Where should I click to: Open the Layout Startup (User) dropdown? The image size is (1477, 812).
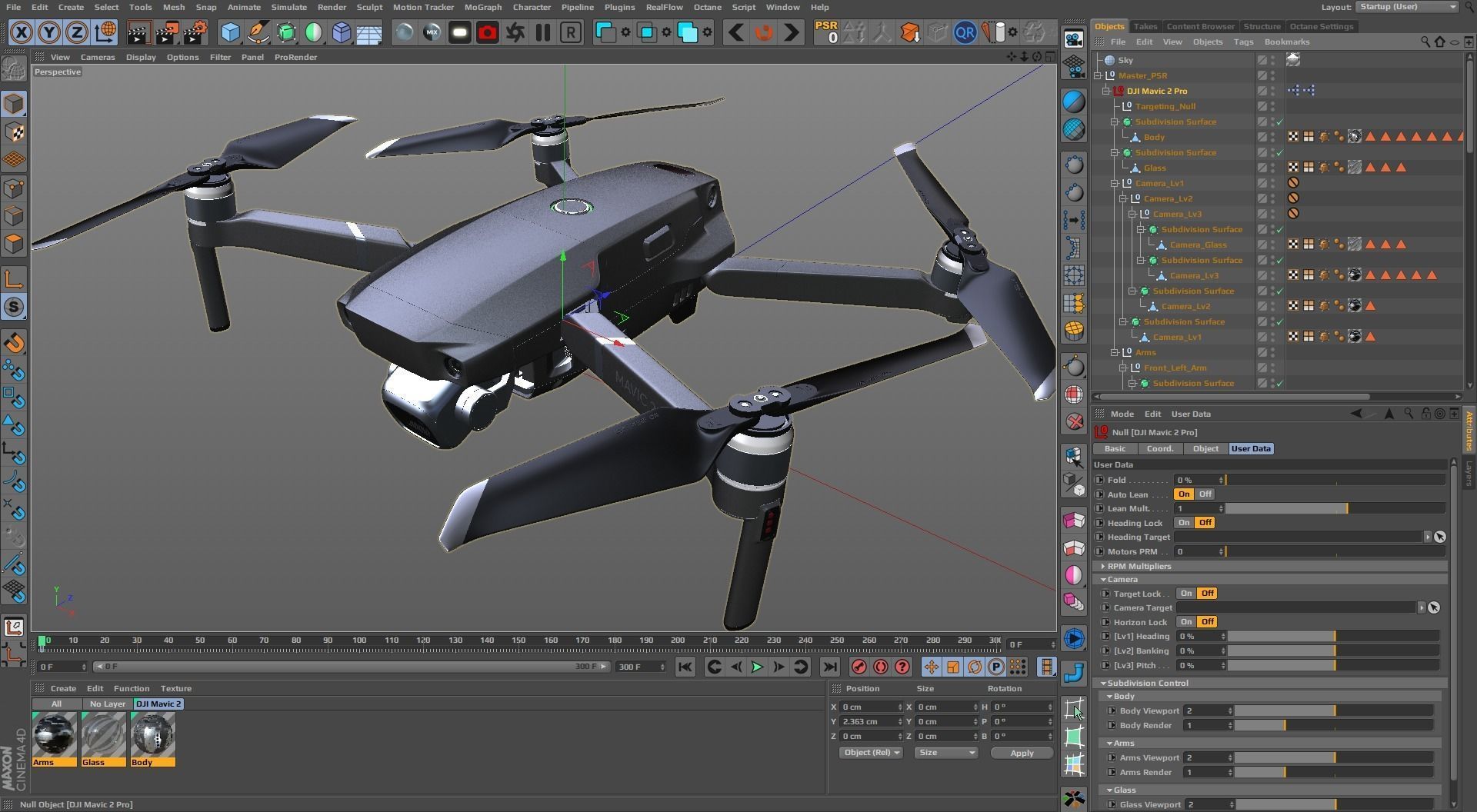tap(1406, 7)
